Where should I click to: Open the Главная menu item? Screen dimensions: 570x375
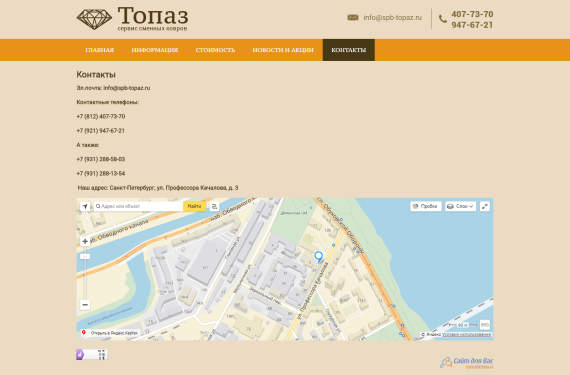pyautogui.click(x=100, y=50)
